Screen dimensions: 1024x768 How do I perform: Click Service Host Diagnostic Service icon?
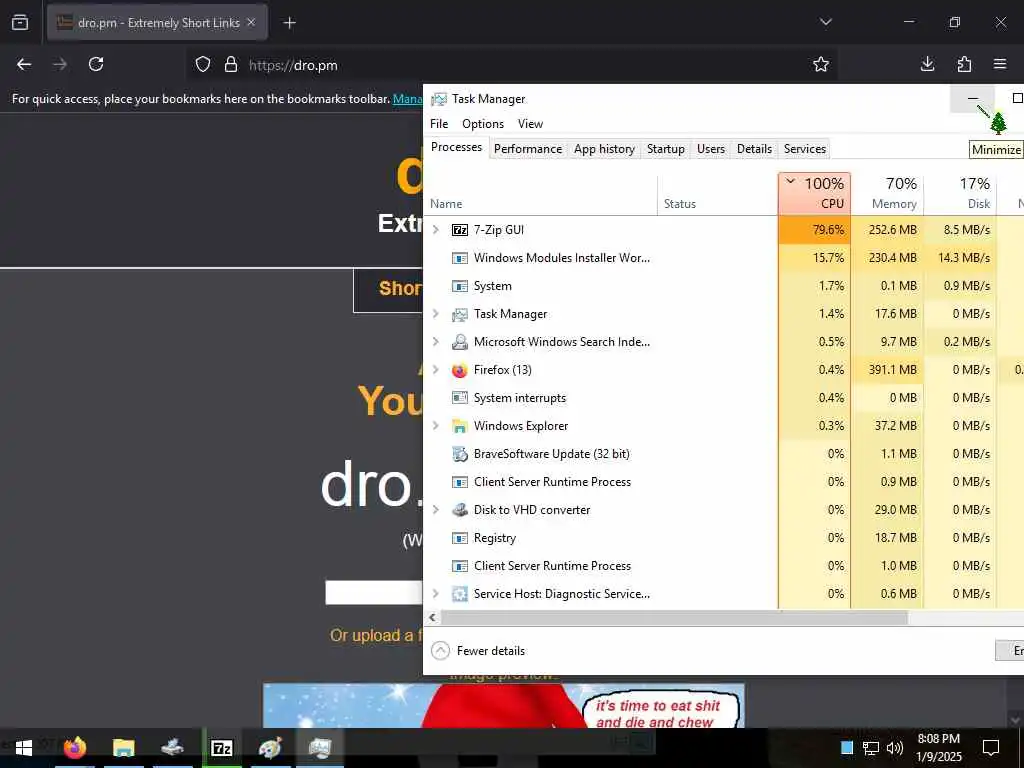tap(460, 594)
